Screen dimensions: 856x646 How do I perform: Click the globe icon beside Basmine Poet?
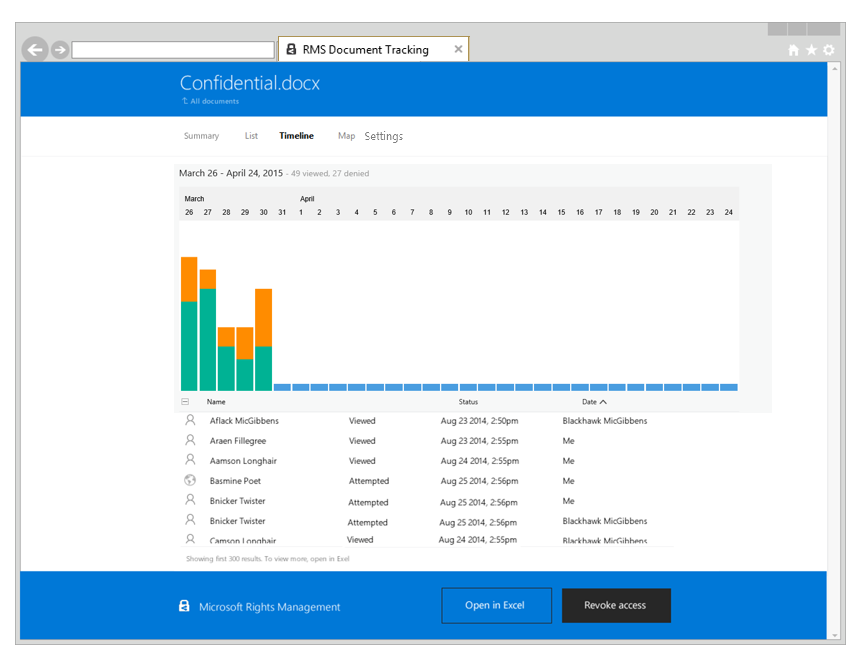[190, 480]
